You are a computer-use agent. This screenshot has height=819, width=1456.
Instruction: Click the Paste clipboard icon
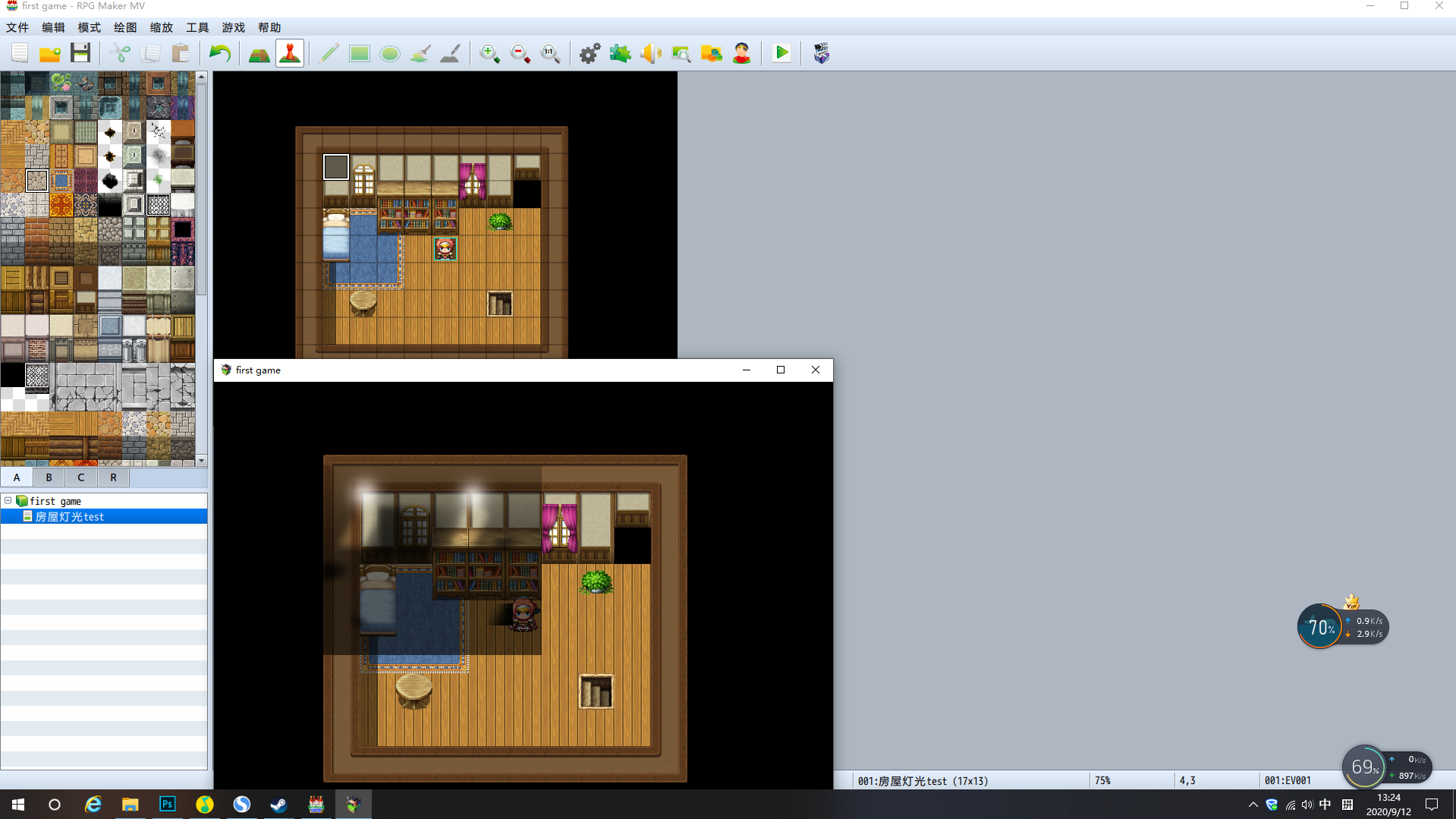(181, 53)
